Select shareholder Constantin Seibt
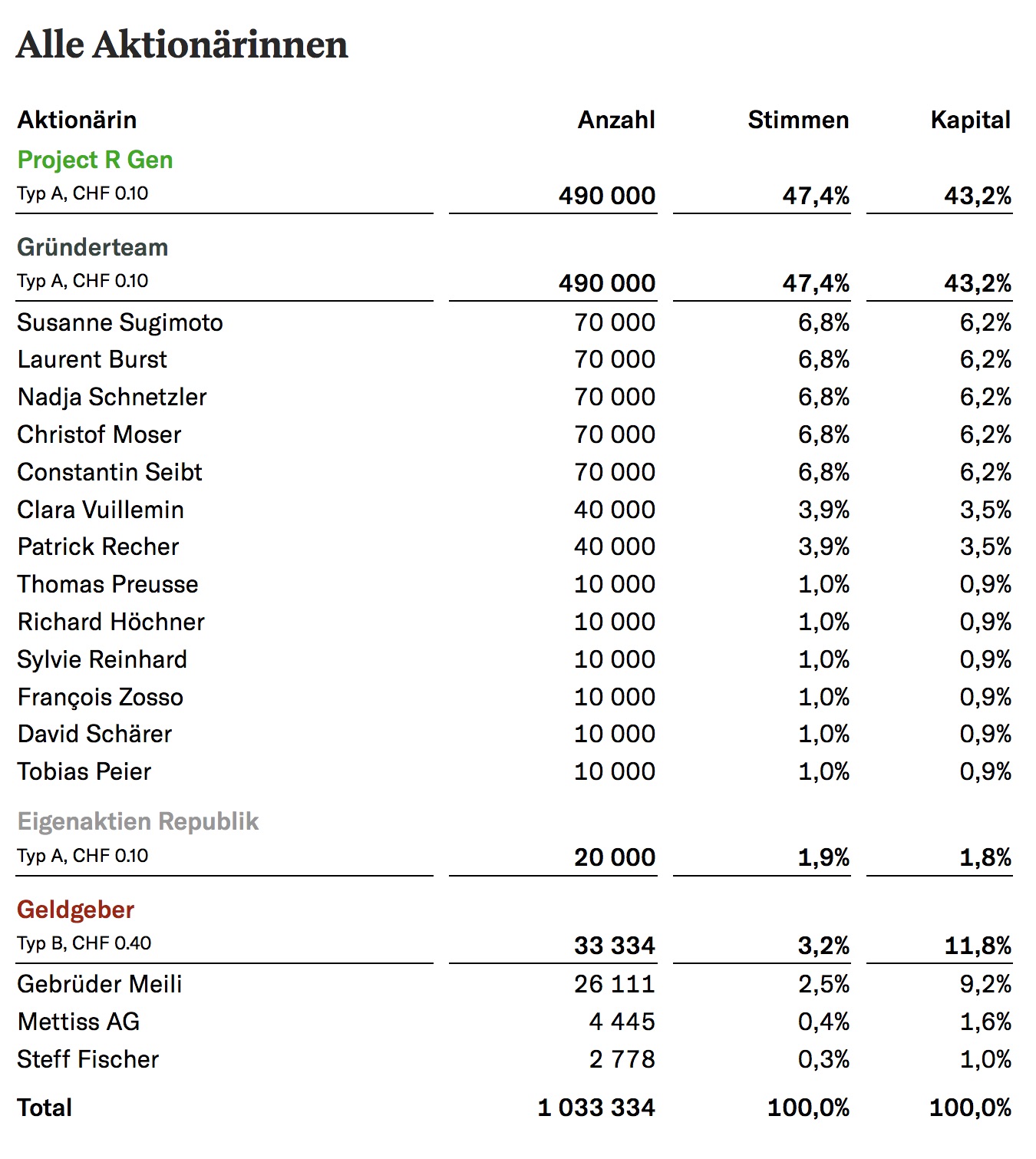The width and height of the screenshot is (1036, 1159). click(x=110, y=472)
